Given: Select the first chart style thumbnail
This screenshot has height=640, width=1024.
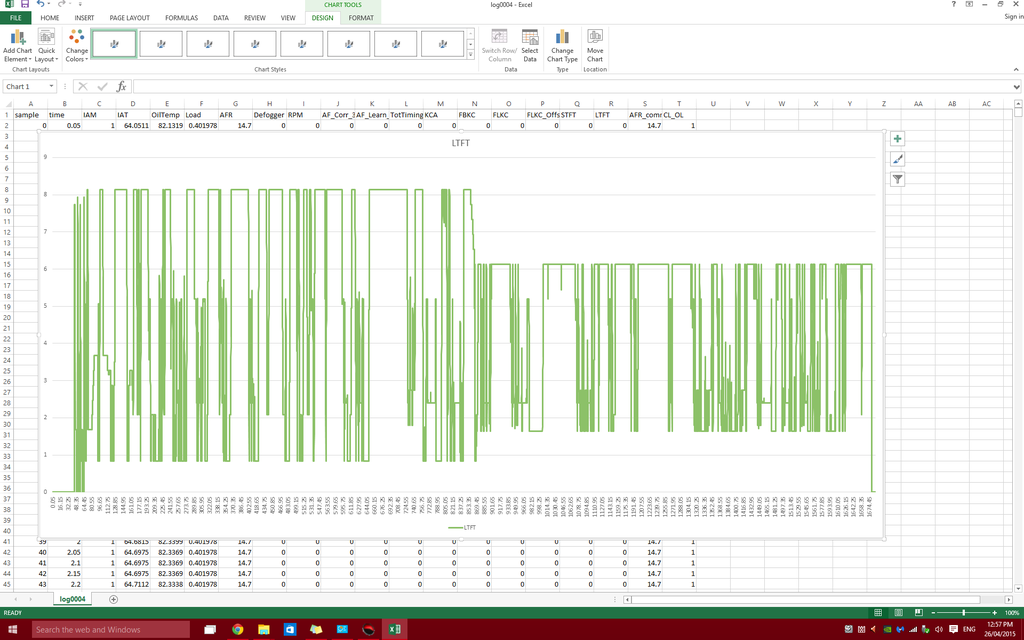Looking at the screenshot, I should pos(114,43).
